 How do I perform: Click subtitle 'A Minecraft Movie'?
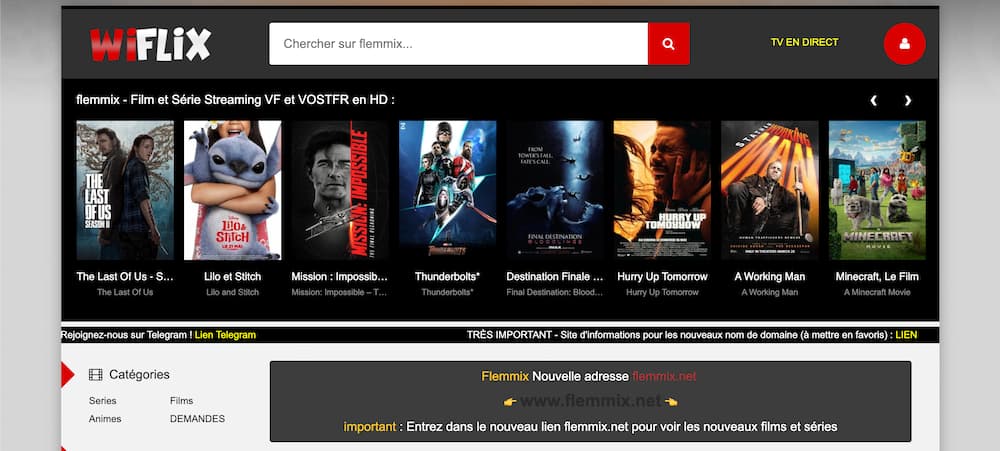[877, 292]
